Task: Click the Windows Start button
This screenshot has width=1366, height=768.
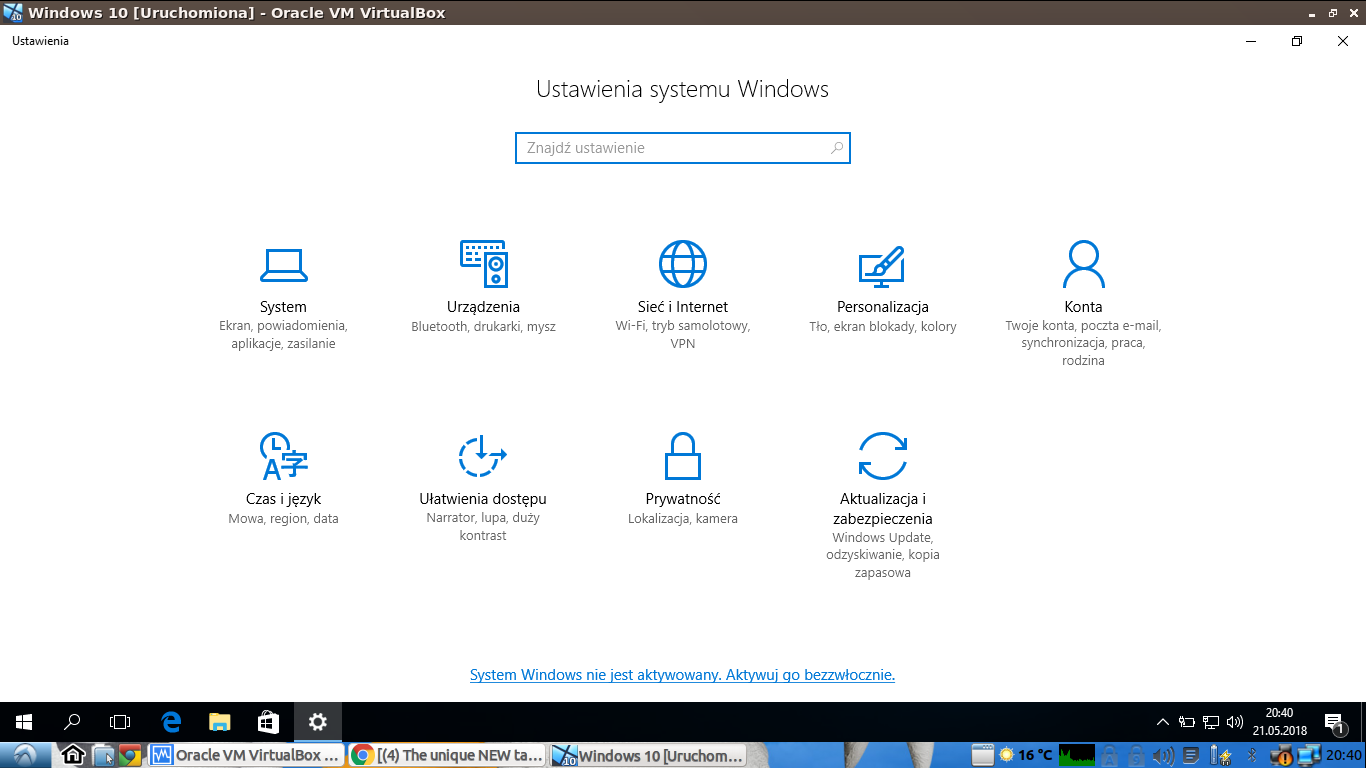Action: pyautogui.click(x=22, y=721)
